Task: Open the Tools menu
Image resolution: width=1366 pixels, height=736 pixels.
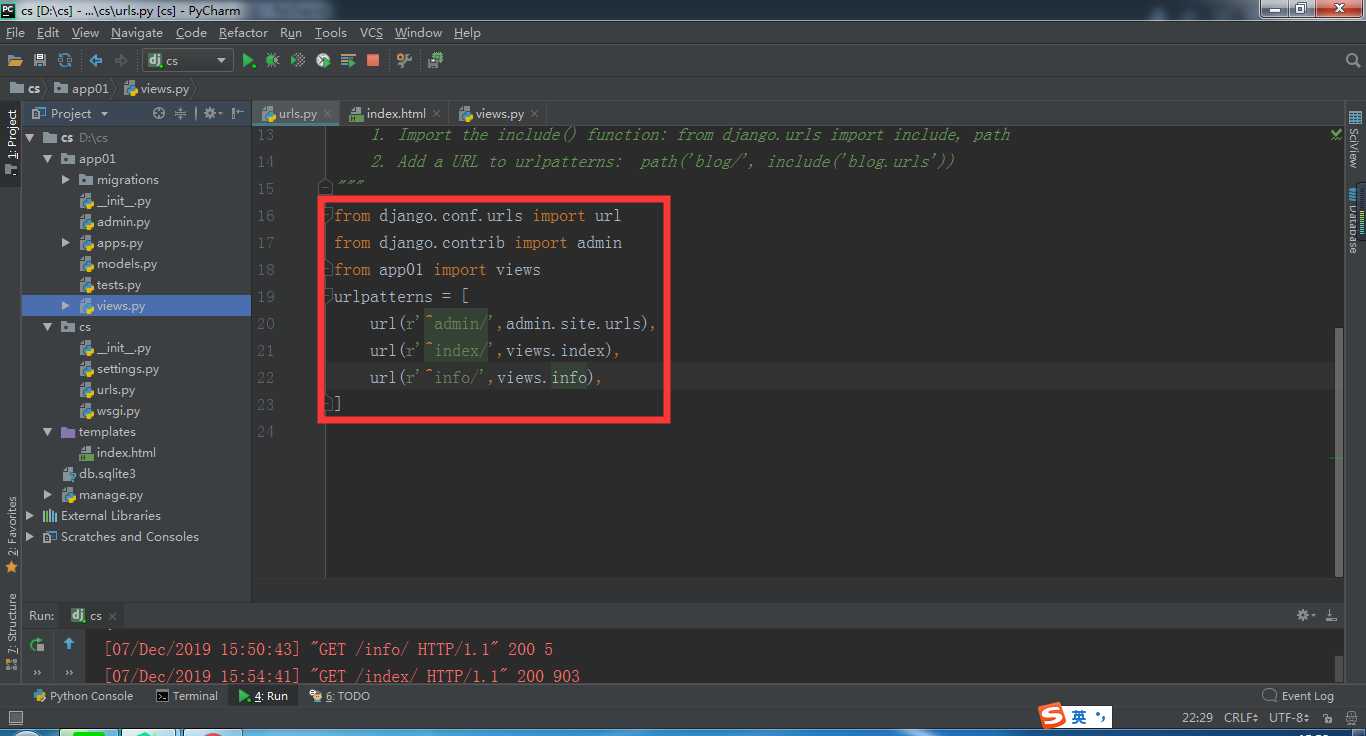Action: pyautogui.click(x=330, y=33)
